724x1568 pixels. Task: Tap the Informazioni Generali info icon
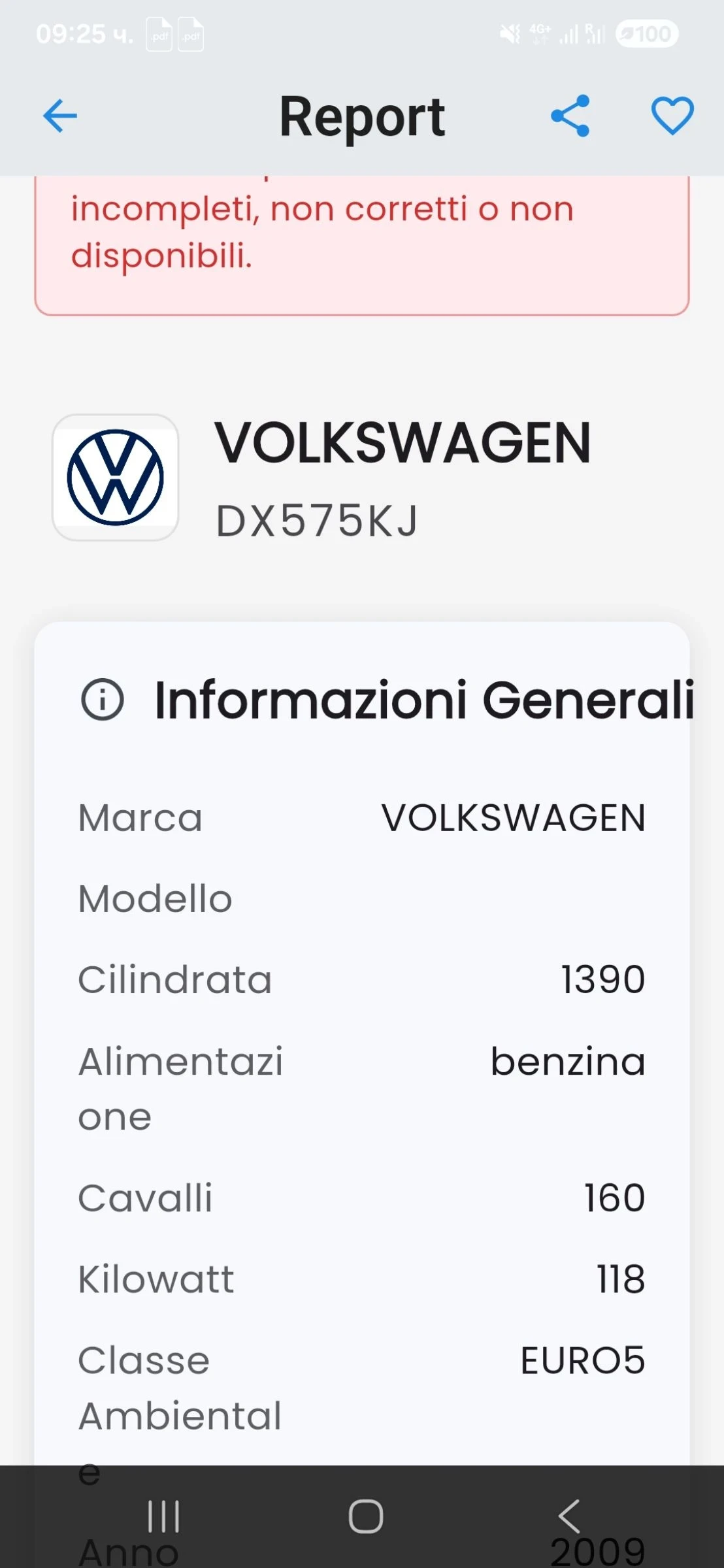[x=102, y=700]
